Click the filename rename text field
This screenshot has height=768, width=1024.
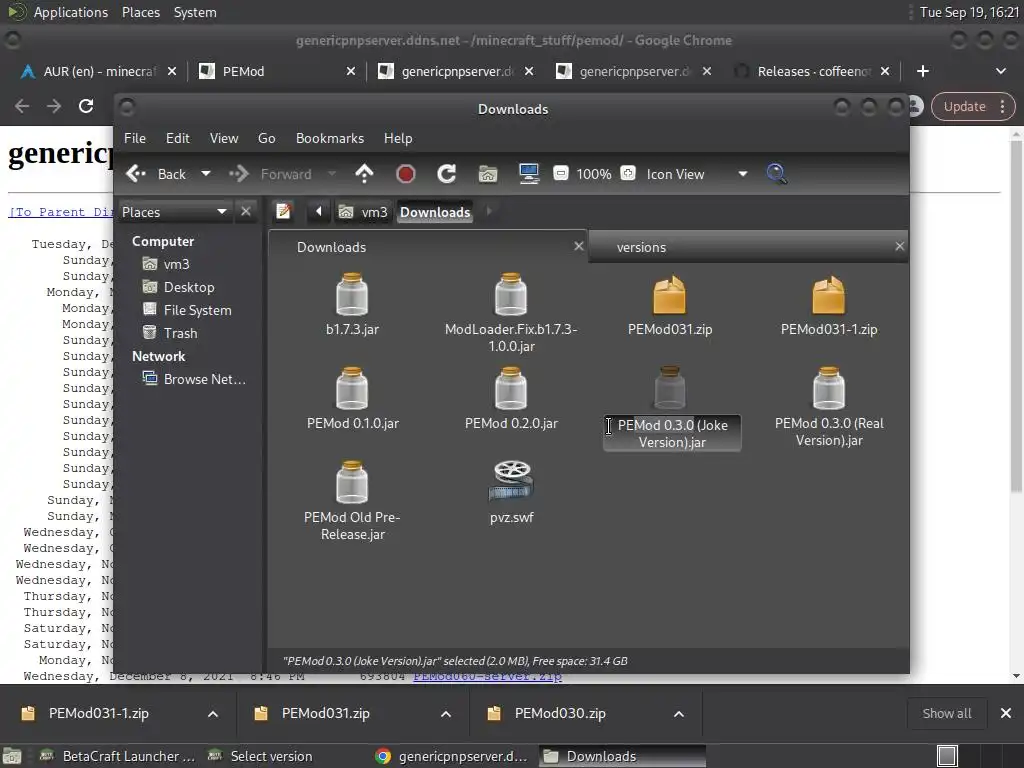point(672,434)
